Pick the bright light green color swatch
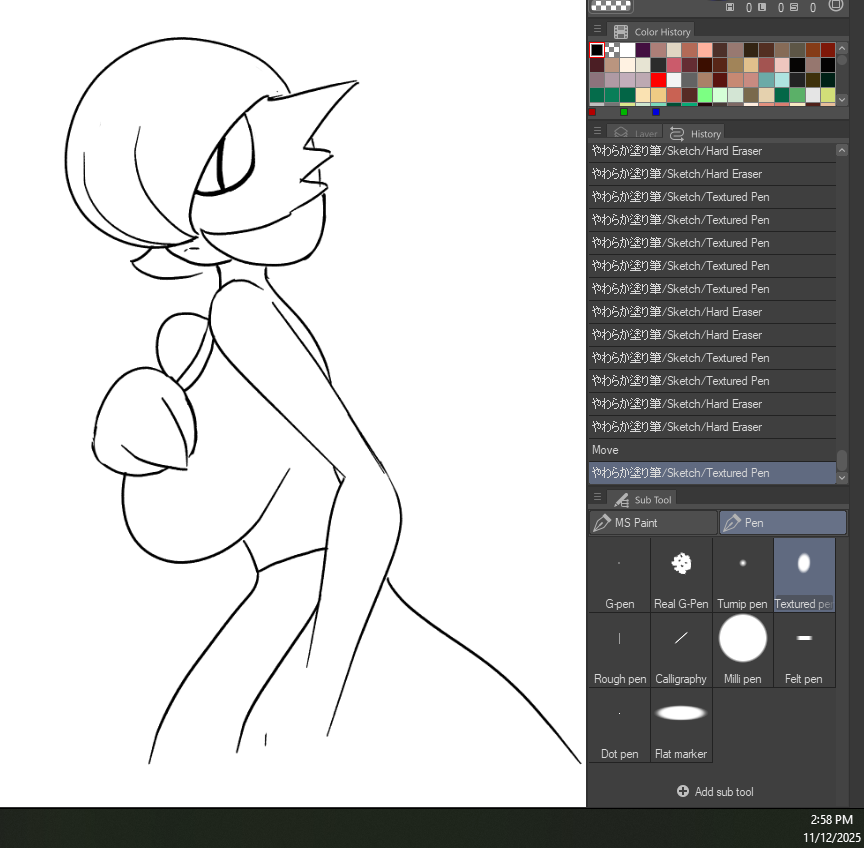This screenshot has width=864, height=848. (x=705, y=95)
